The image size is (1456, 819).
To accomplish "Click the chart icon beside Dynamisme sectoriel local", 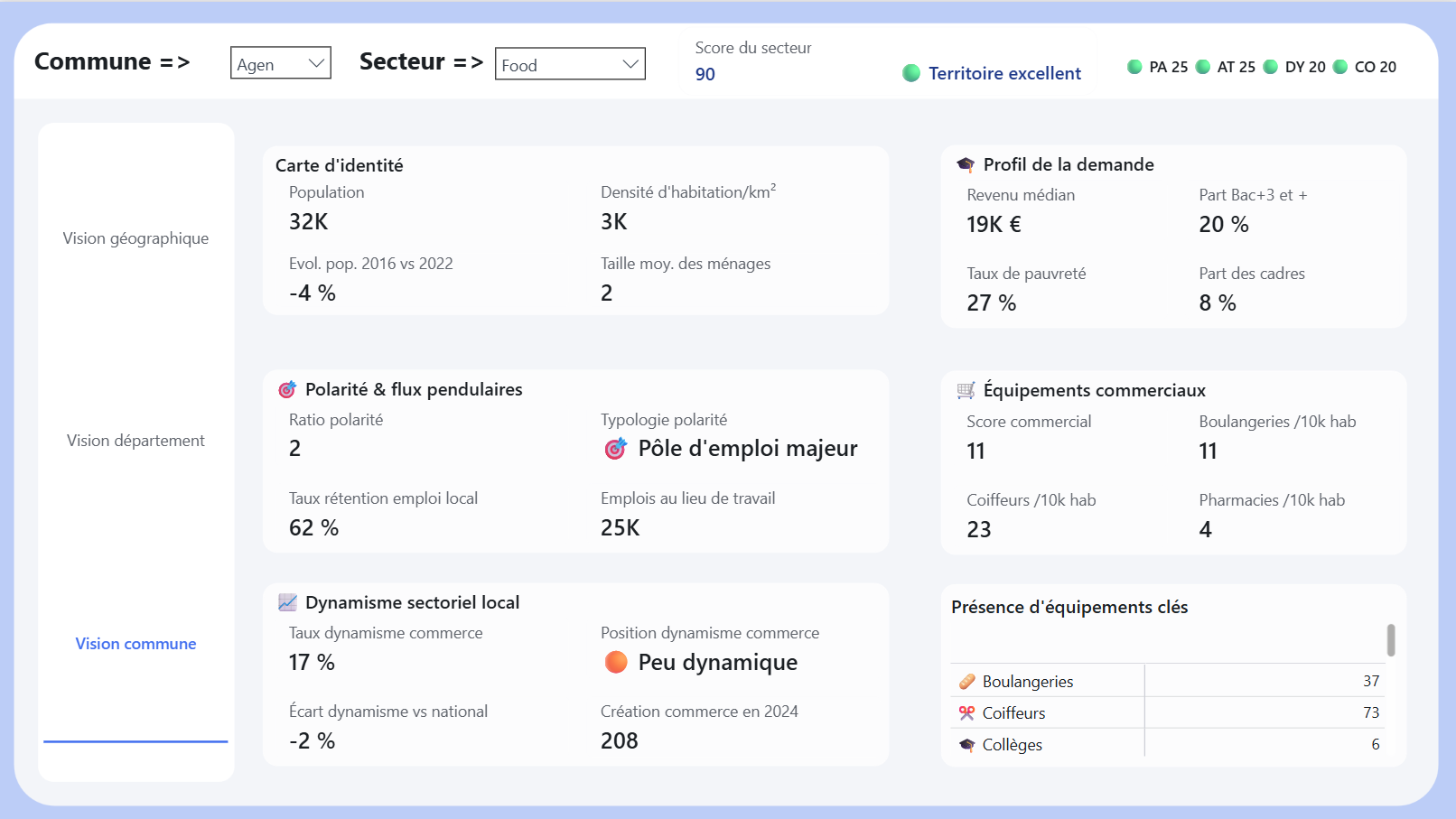I will [286, 601].
